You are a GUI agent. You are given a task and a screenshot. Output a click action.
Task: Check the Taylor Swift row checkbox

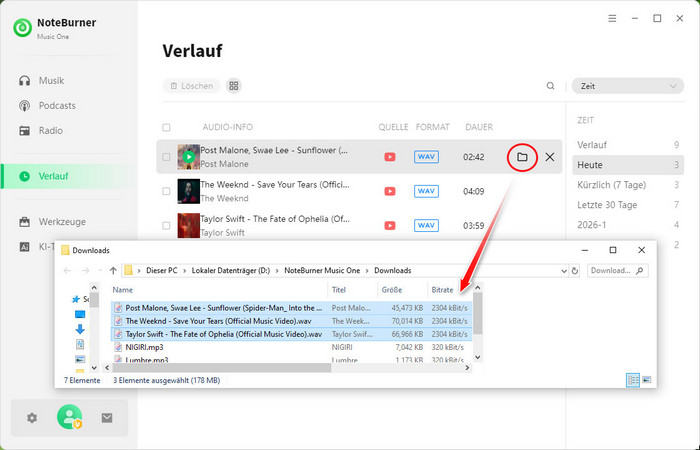pyautogui.click(x=166, y=225)
